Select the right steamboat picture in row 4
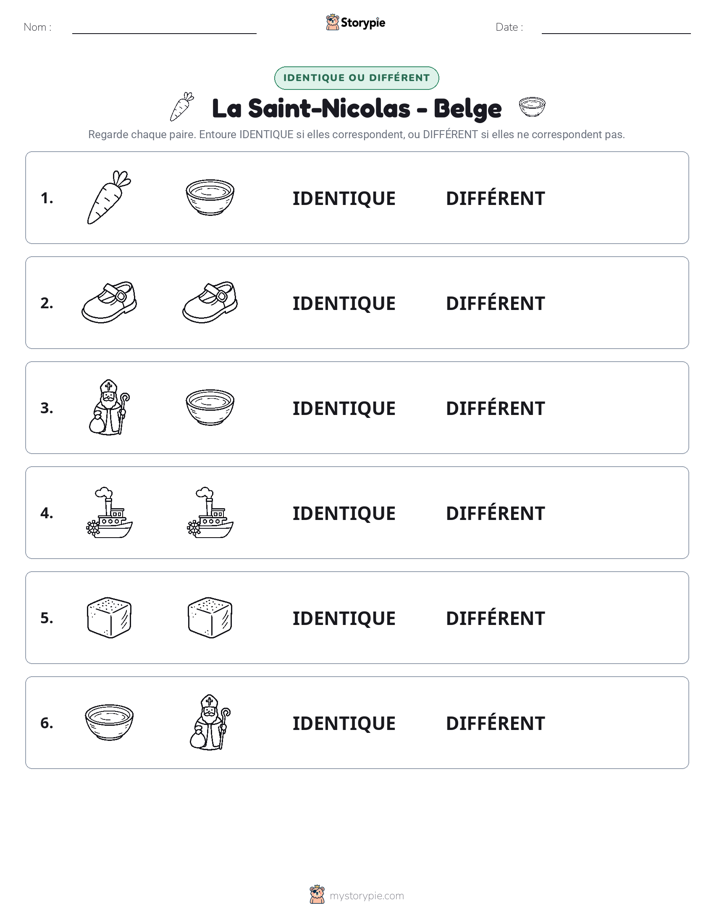This screenshot has width=714, height=924. [x=210, y=513]
